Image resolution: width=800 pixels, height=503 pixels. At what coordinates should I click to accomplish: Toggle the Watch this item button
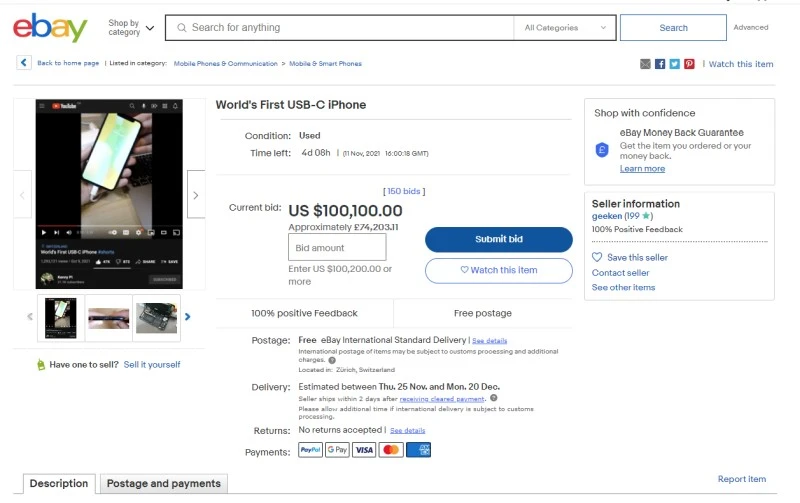tap(498, 270)
